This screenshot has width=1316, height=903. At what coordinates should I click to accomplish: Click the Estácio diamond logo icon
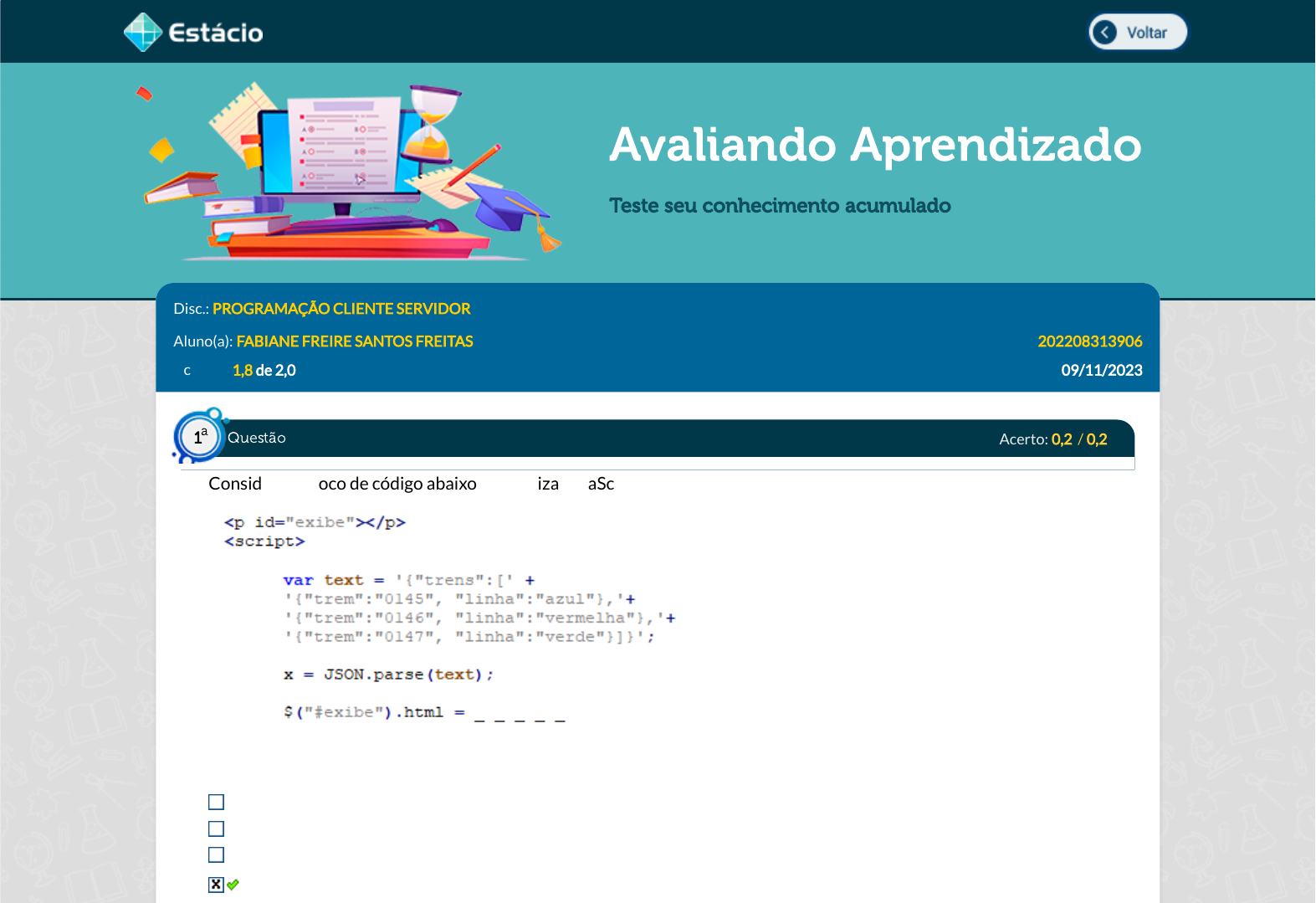pos(142,33)
